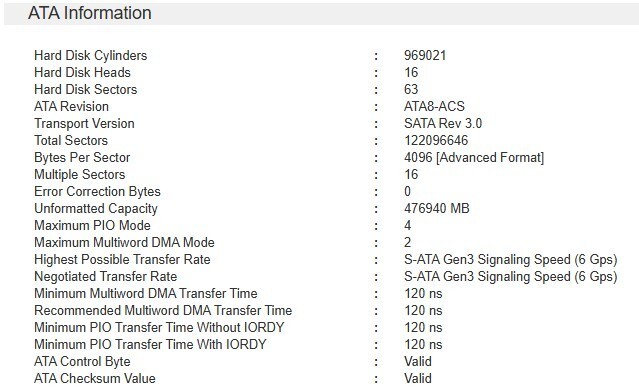This screenshot has width=639, height=390.
Task: Select the Maximum PIO Mode label
Action: (x=92, y=225)
